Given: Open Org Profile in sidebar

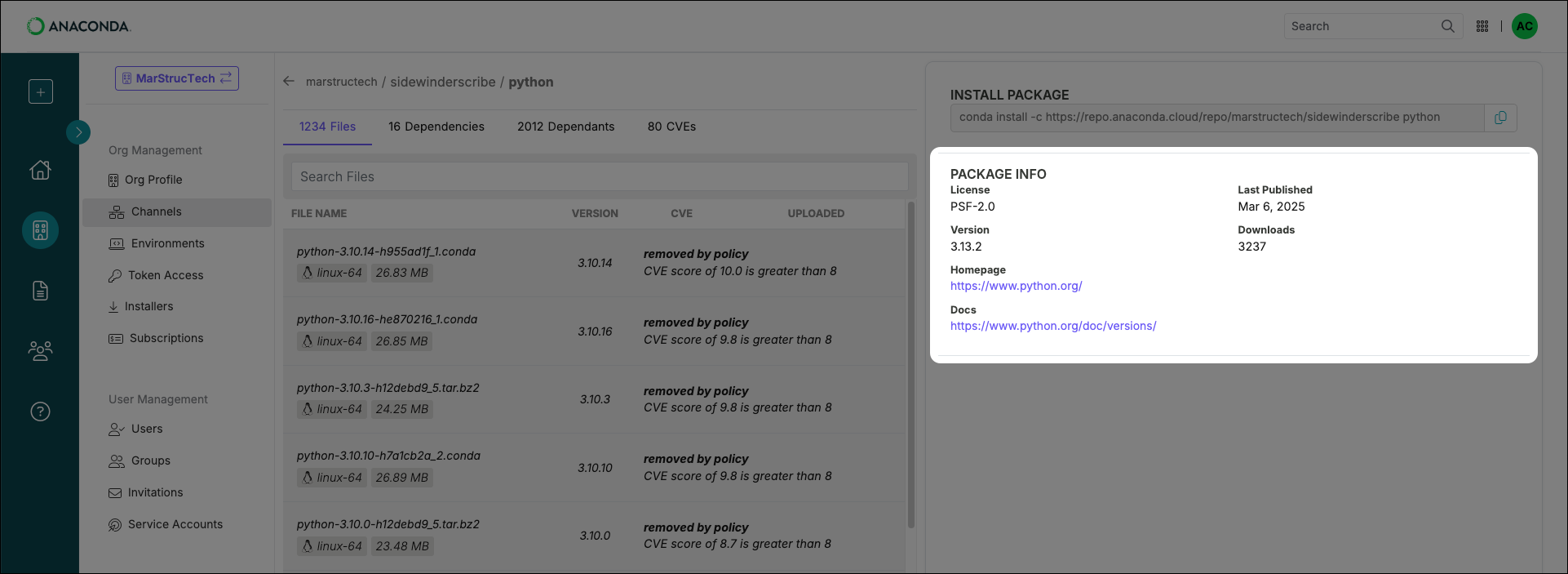Looking at the screenshot, I should (x=145, y=180).
